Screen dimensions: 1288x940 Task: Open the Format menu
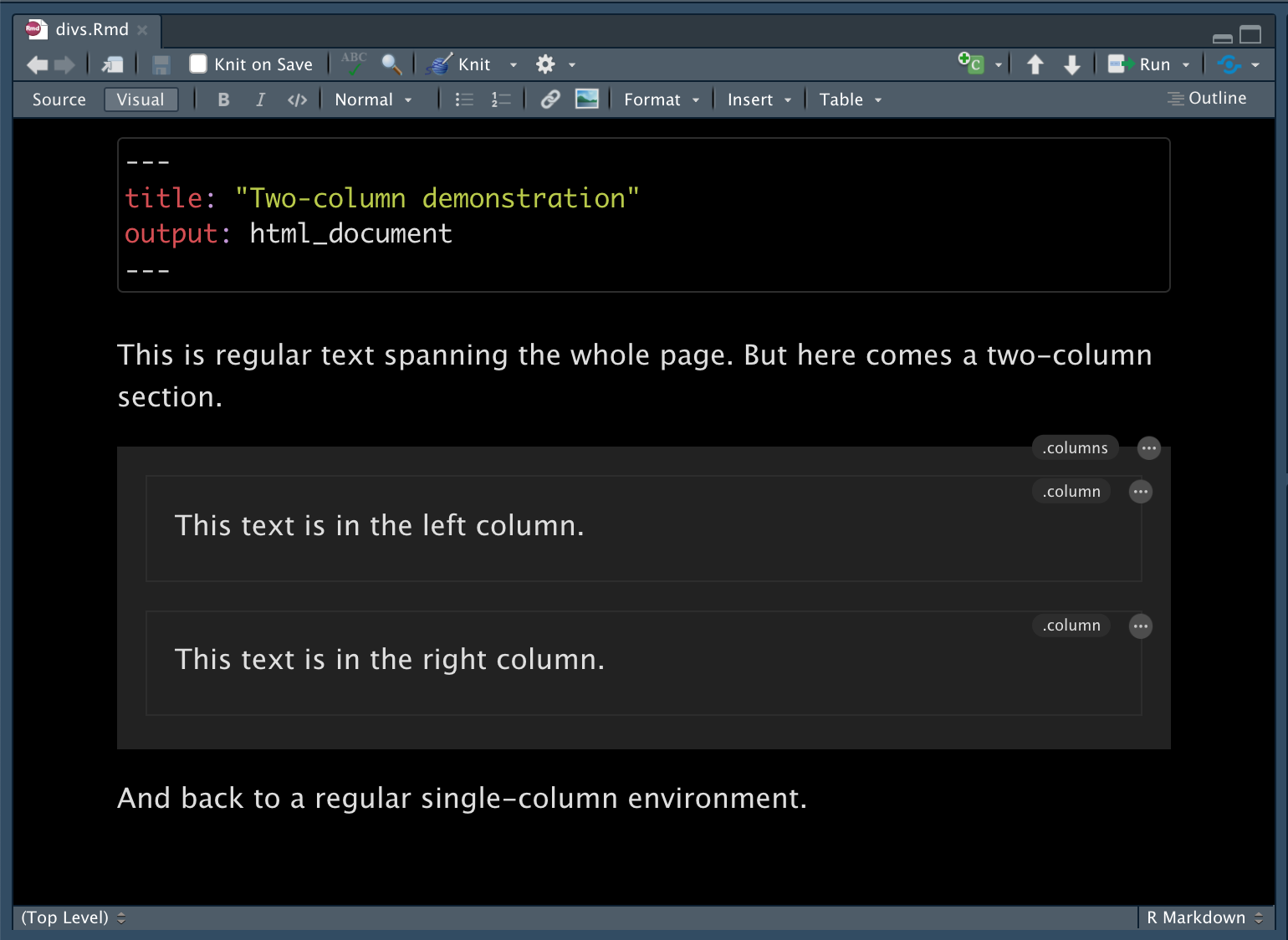tap(660, 99)
